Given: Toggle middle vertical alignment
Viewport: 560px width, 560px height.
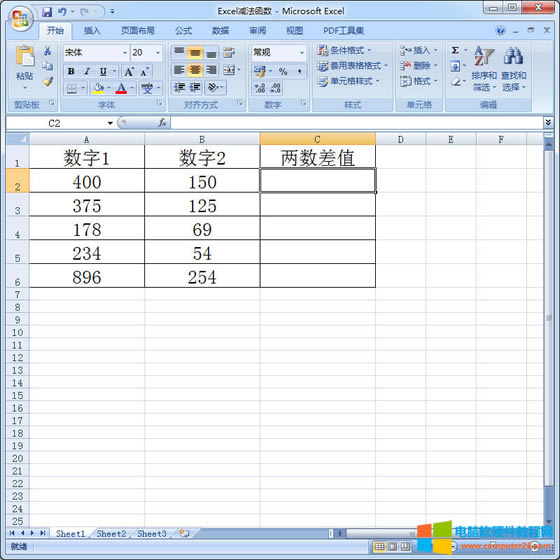Looking at the screenshot, I should (195, 52).
